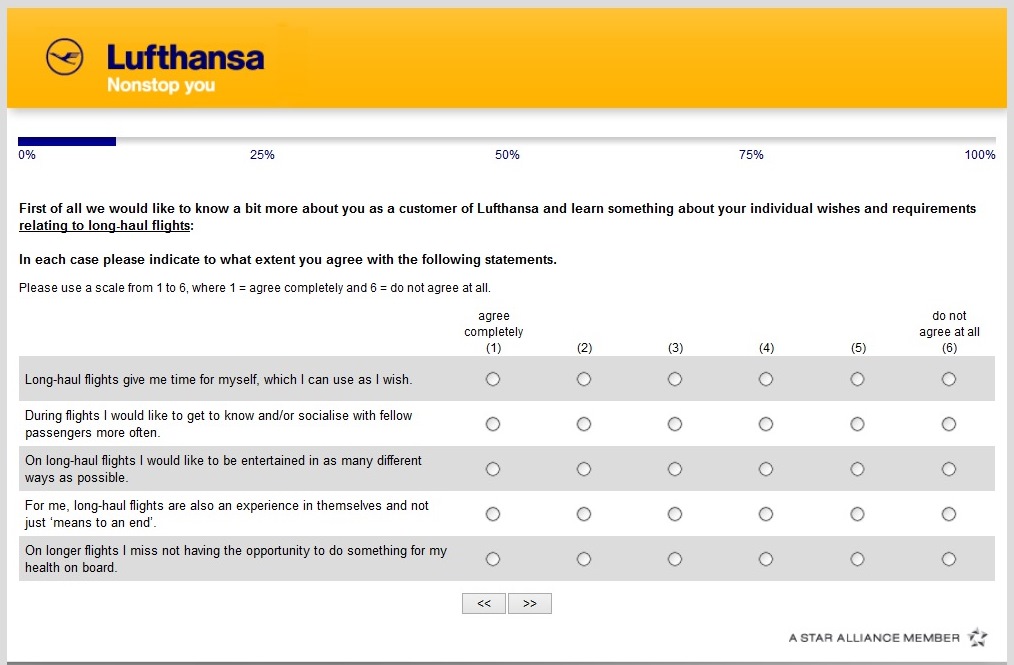Go back to the previous survey page
The width and height of the screenshot is (1014, 665).
tap(484, 604)
